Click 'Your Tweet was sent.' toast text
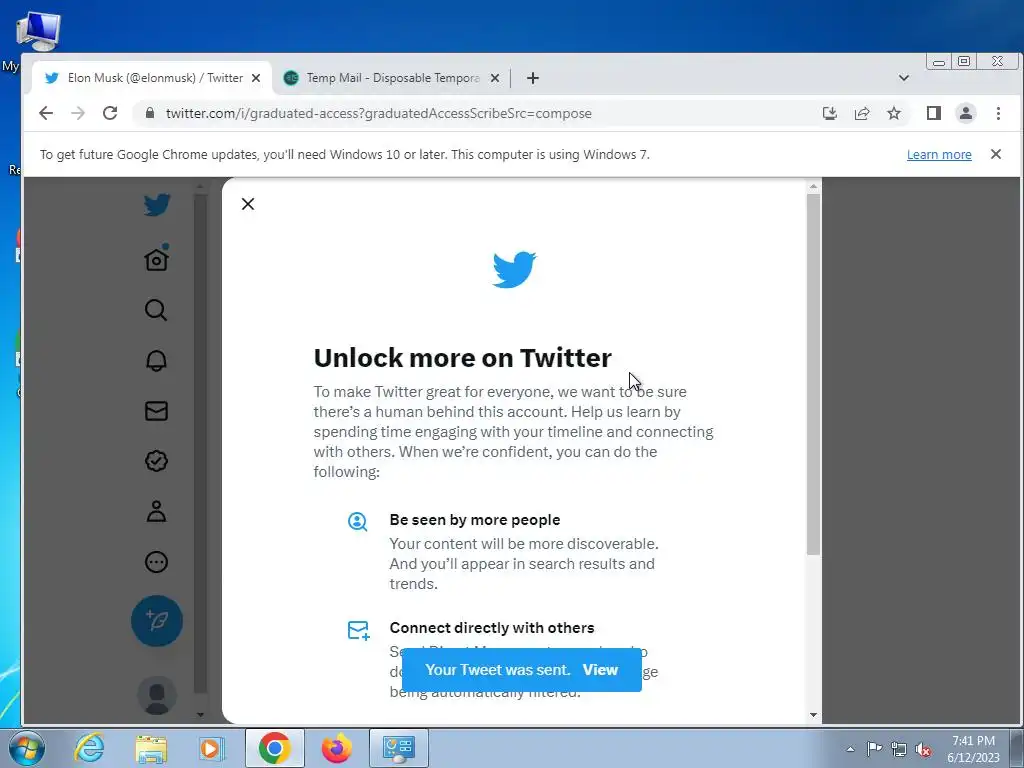Image resolution: width=1024 pixels, height=768 pixels. pos(497,669)
